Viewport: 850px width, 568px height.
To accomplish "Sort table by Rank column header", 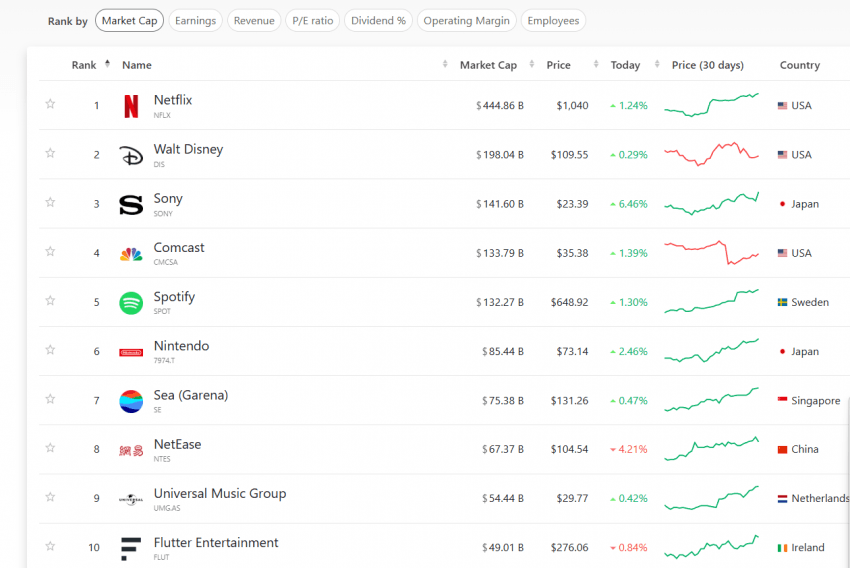I will tap(84, 65).
